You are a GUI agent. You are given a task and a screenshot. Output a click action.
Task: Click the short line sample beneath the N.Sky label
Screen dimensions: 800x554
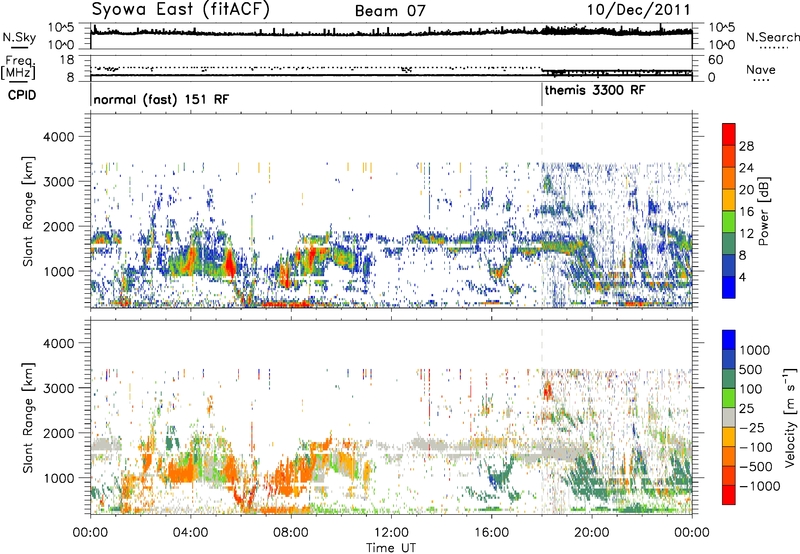click(19, 48)
